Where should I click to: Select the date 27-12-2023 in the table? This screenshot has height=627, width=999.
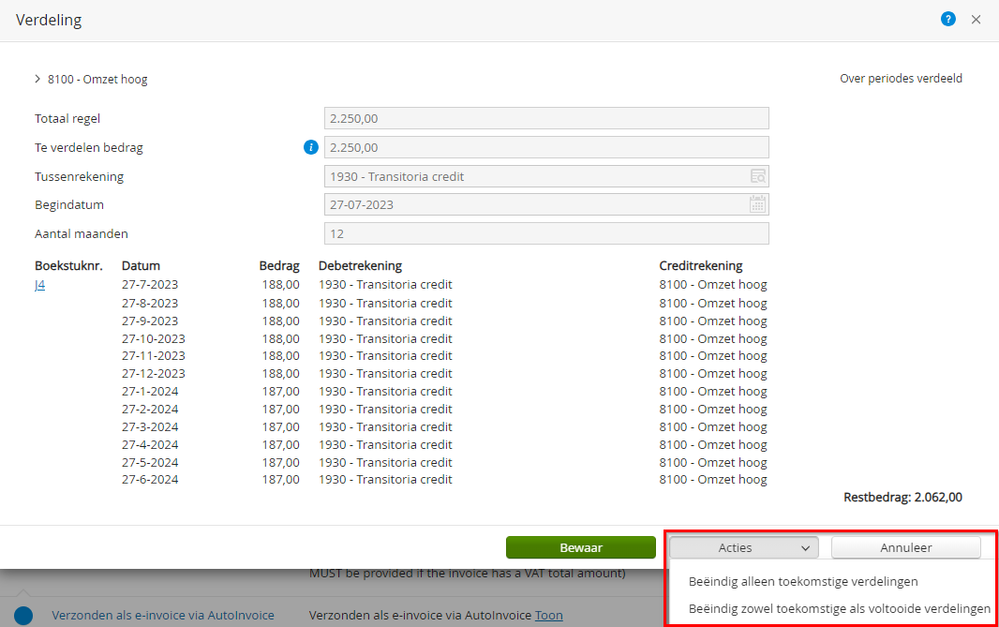point(154,373)
